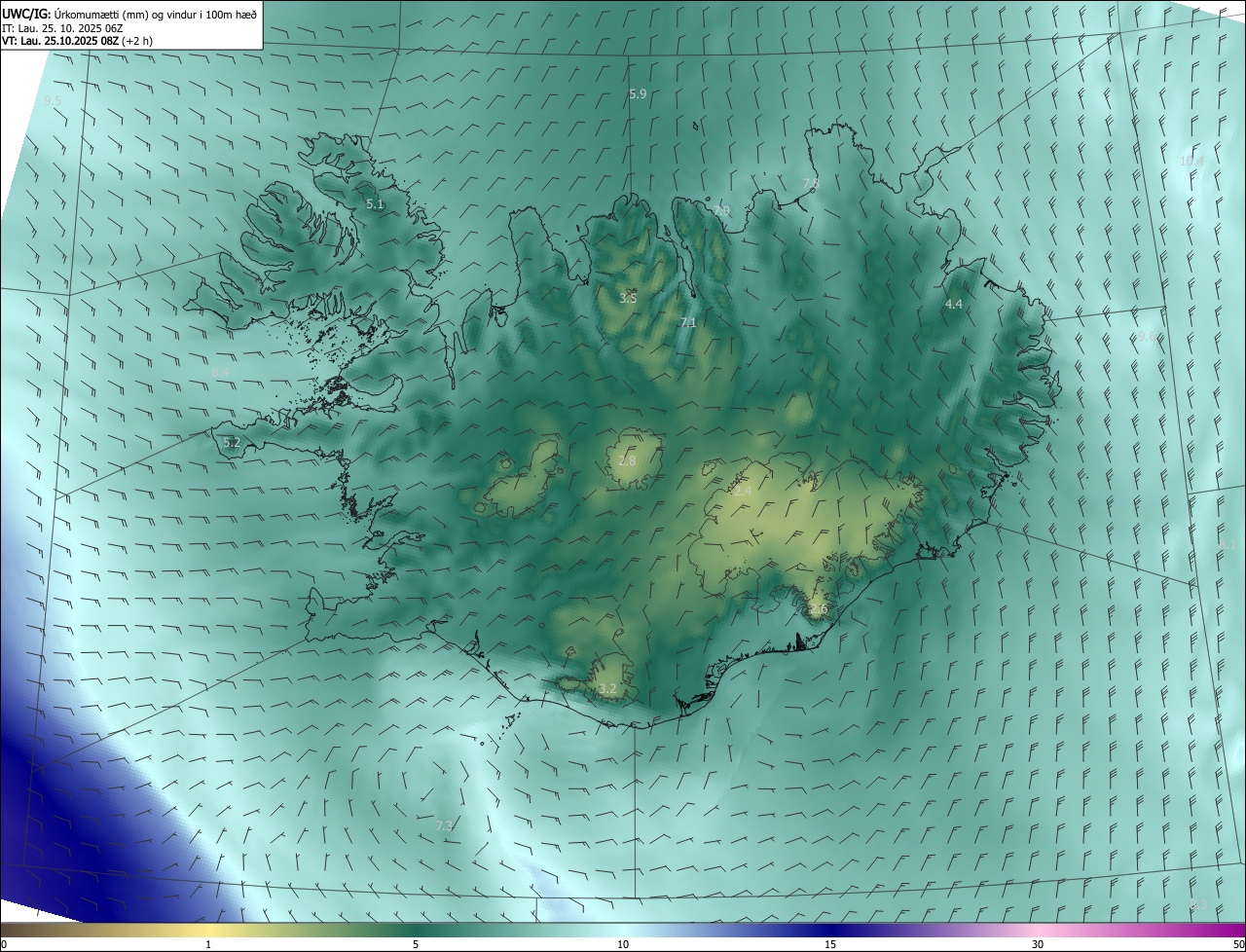Click the 5.9 value label

[x=638, y=93]
